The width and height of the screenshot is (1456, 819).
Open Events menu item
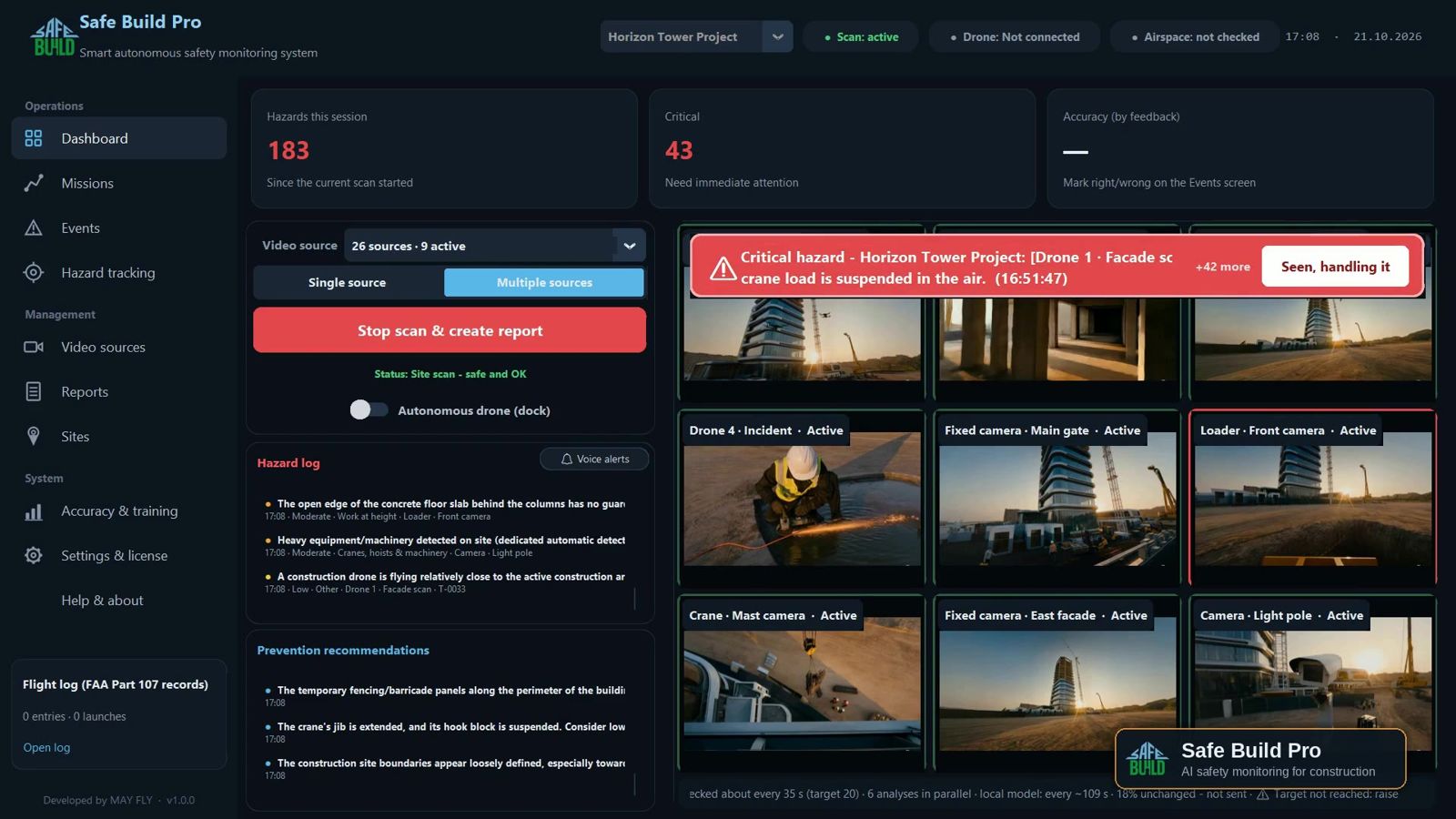119,227
